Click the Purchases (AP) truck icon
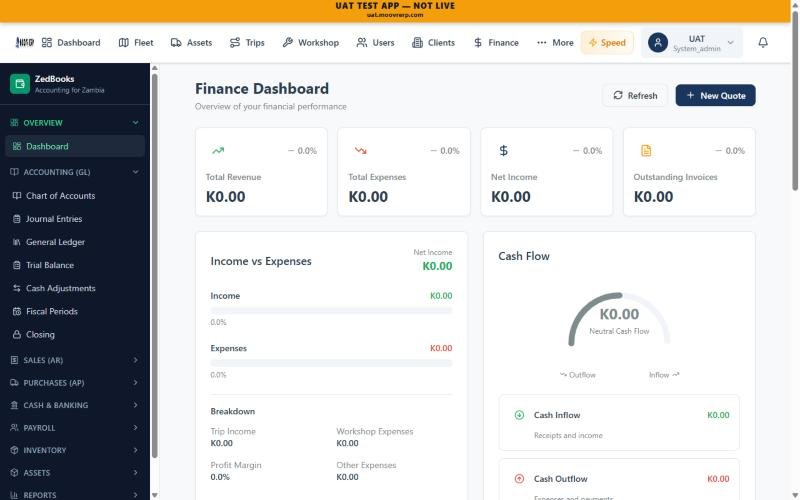This screenshot has height=500, width=800. pos(14,383)
